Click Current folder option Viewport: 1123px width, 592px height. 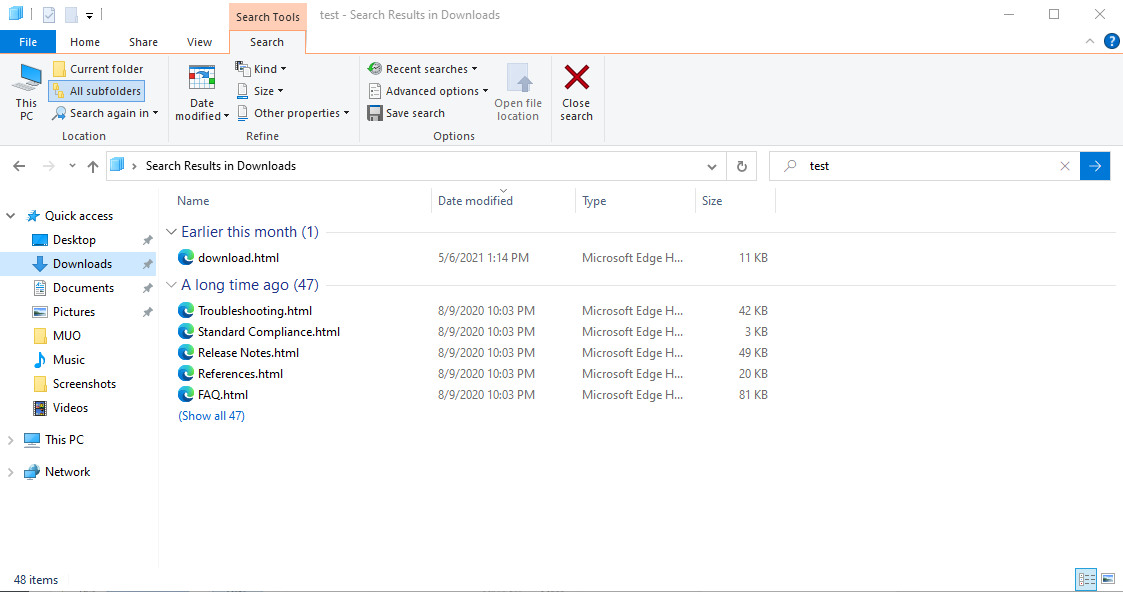(98, 69)
